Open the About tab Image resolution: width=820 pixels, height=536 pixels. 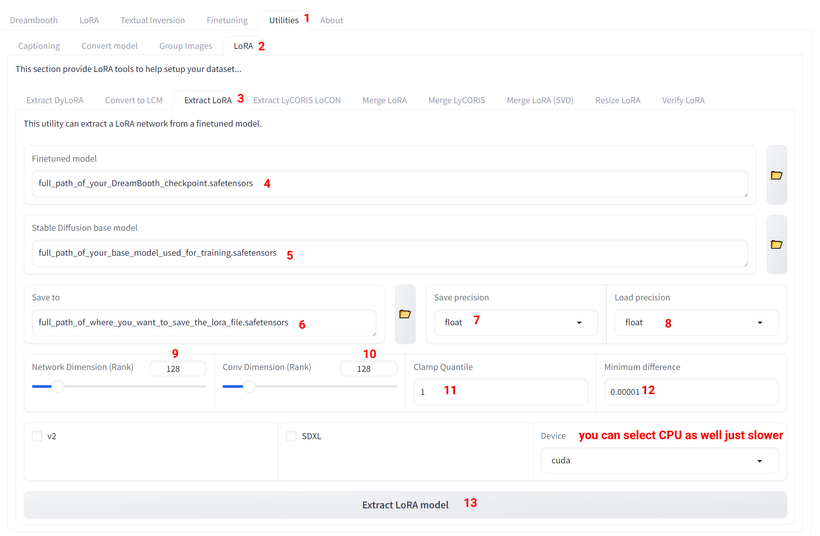point(332,20)
